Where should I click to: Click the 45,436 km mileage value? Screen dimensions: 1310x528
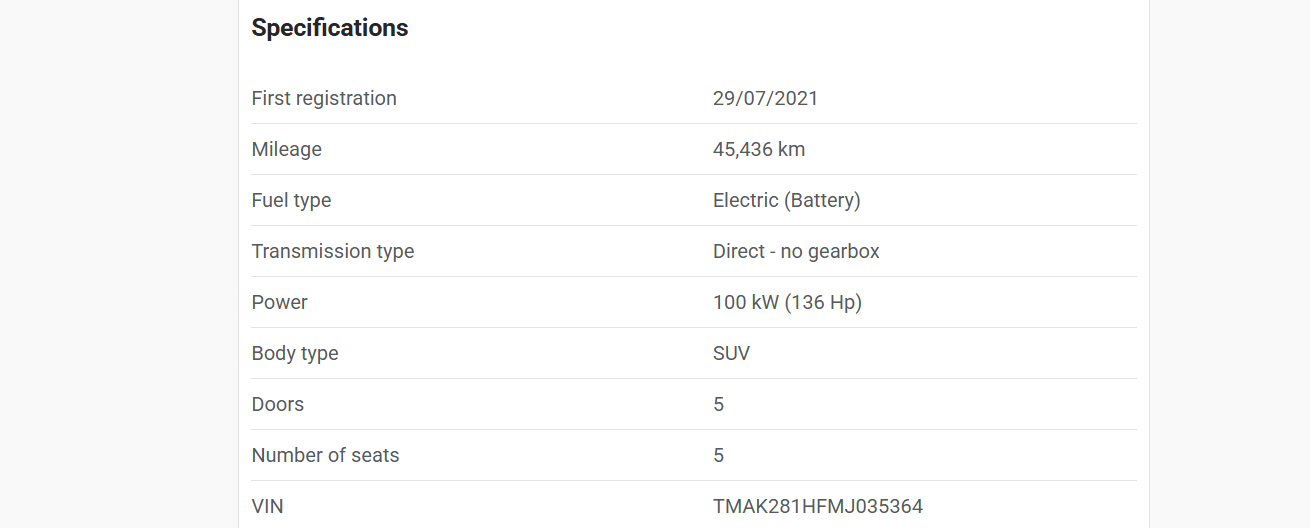tap(759, 149)
